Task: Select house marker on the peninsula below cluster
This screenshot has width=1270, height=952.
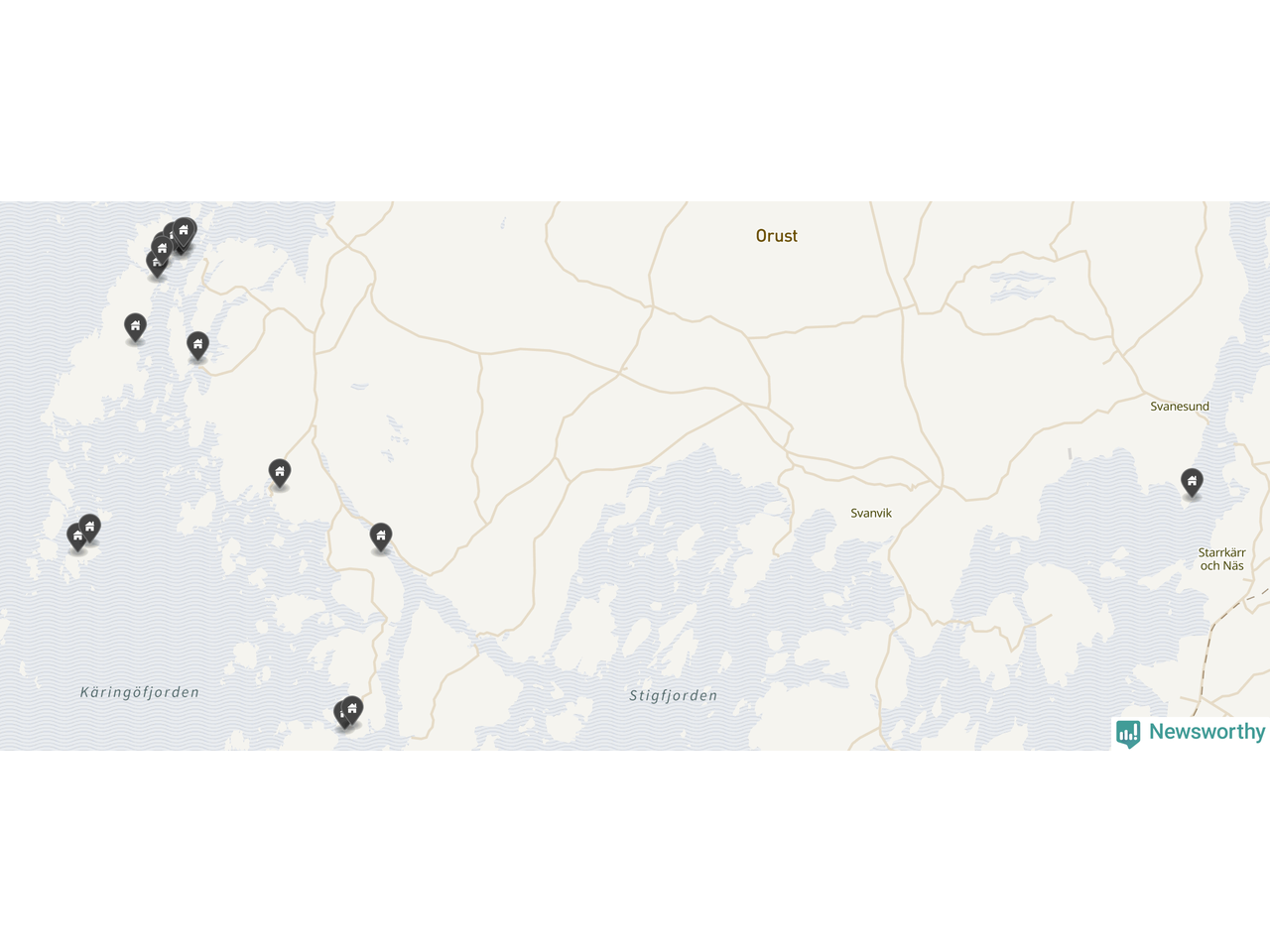Action: 197,345
